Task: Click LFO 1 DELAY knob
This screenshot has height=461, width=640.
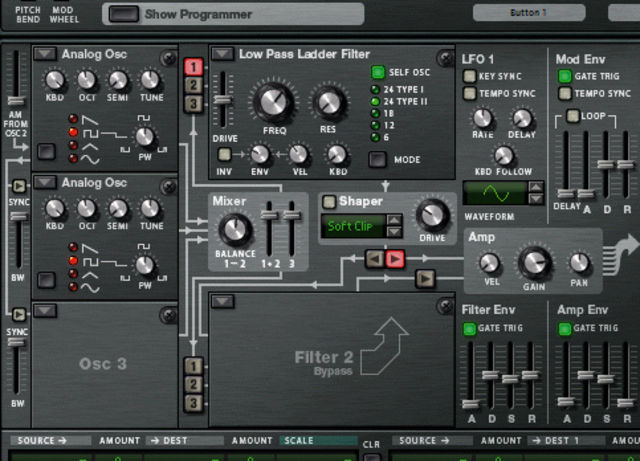Action: (522, 118)
